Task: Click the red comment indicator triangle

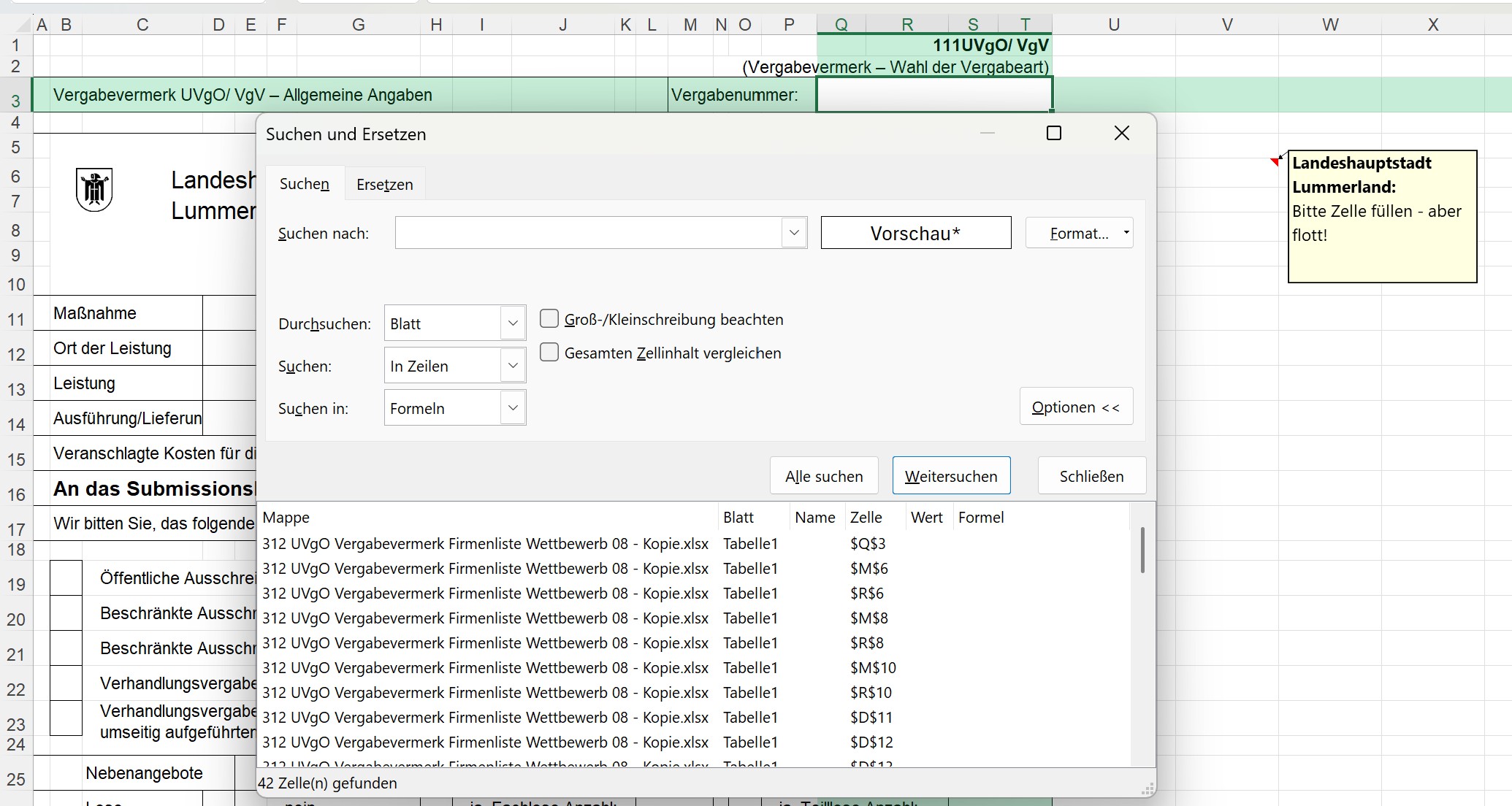Action: [1275, 161]
